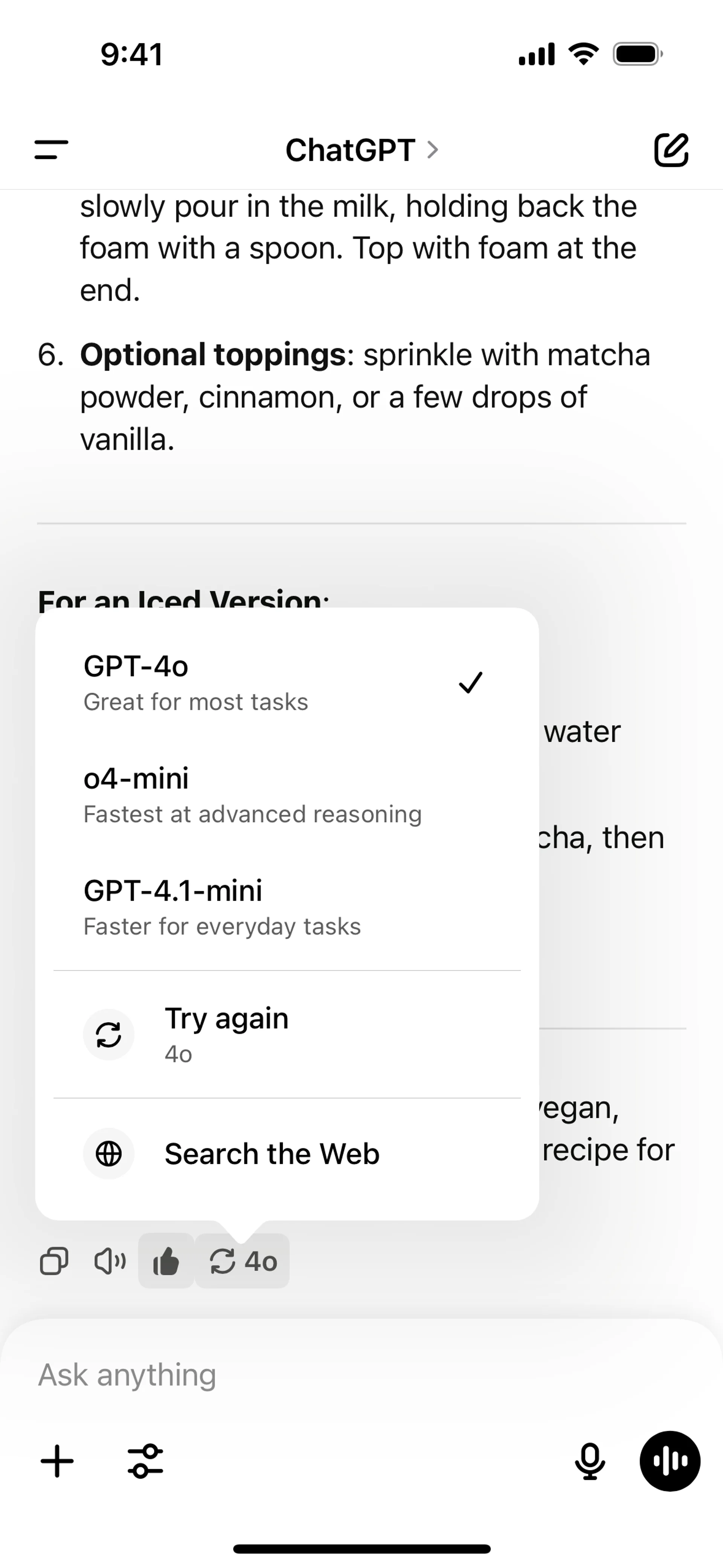Open the sidebar menu icon

point(52,149)
